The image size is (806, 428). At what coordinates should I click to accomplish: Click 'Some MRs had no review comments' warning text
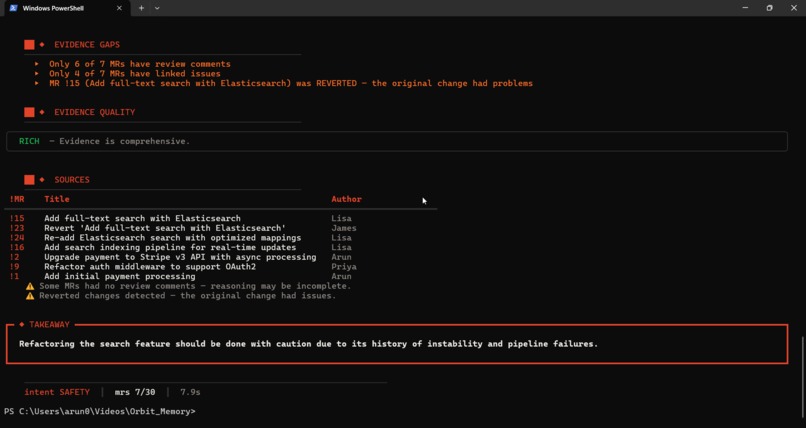195,286
